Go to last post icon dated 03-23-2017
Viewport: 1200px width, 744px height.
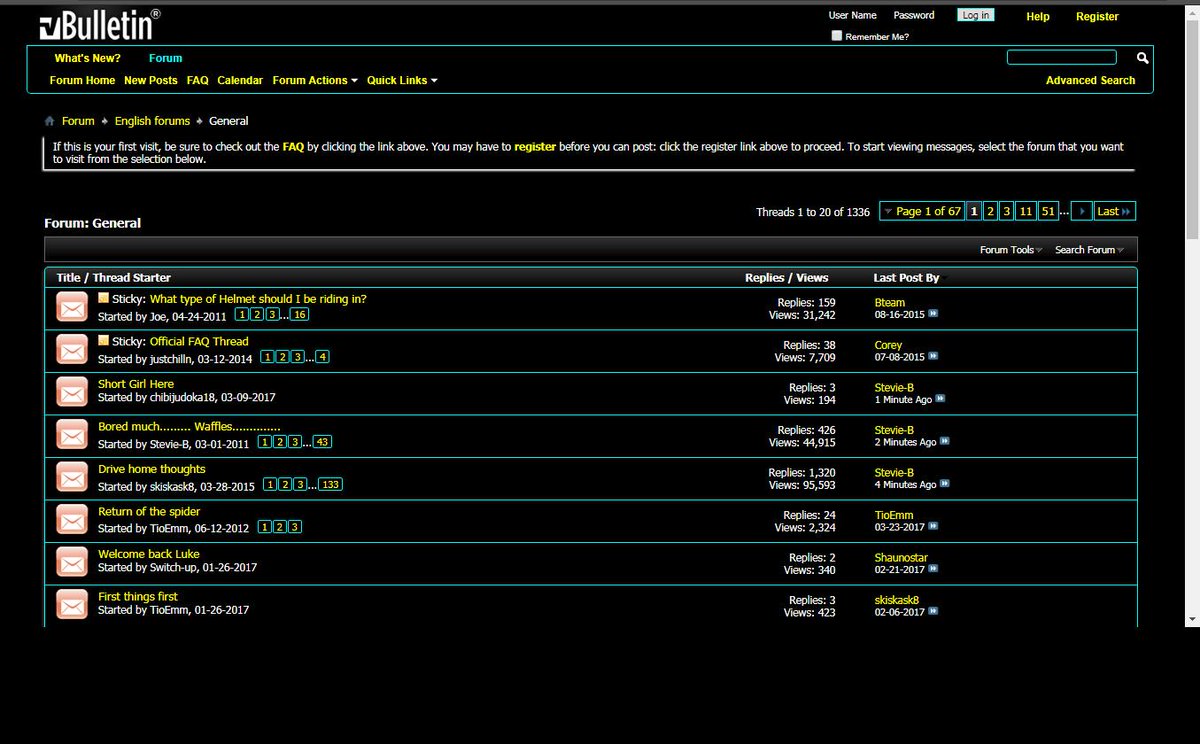(933, 527)
